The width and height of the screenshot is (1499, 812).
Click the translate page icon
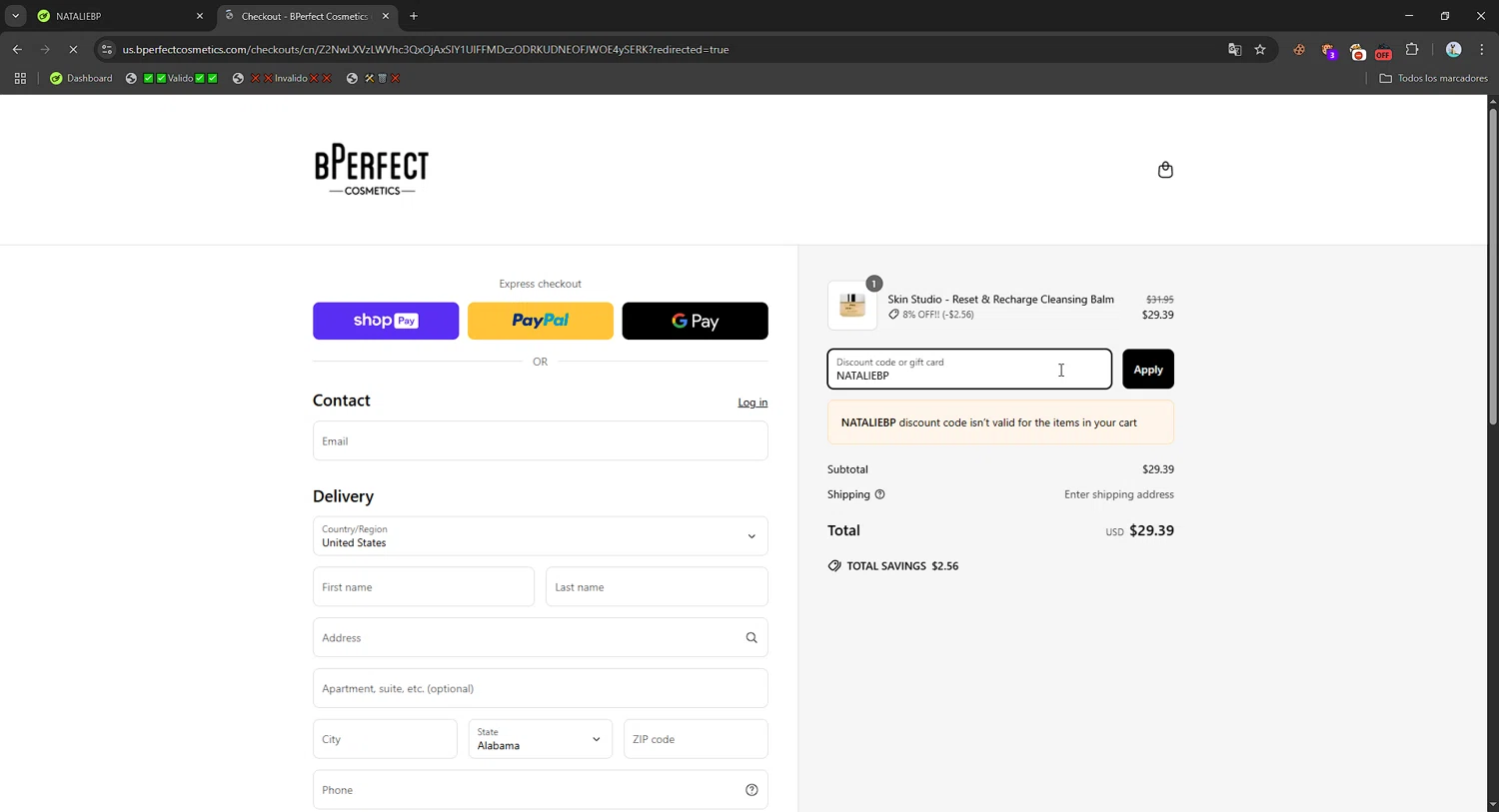pyautogui.click(x=1234, y=49)
